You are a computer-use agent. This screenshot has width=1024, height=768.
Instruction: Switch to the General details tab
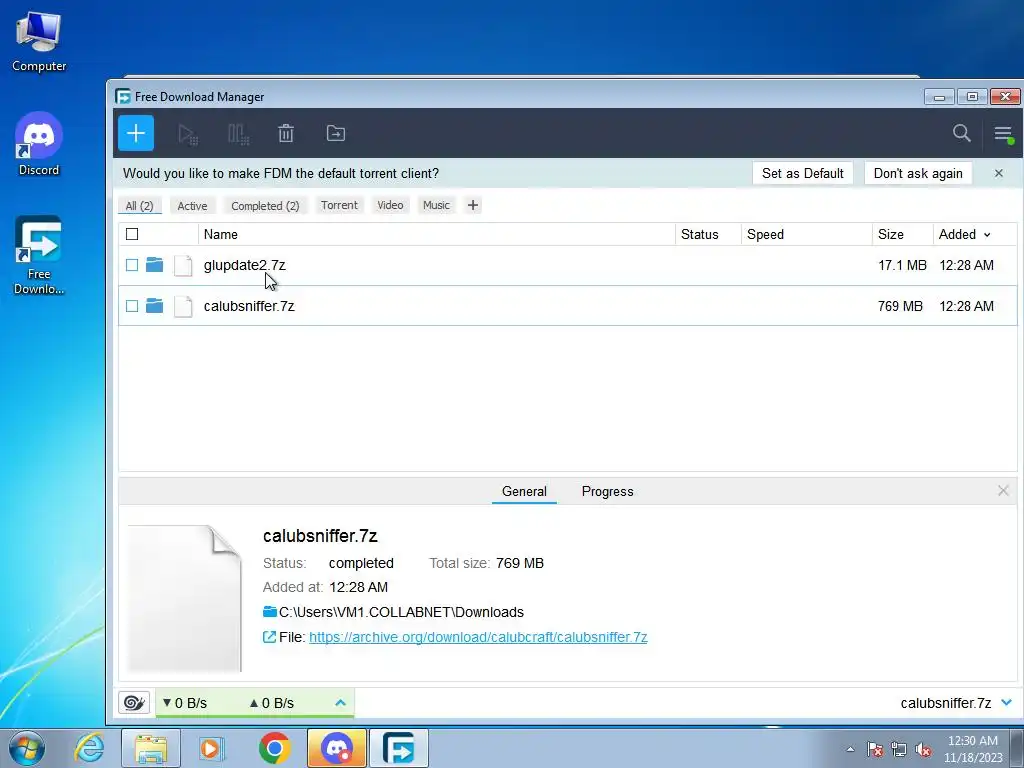click(524, 491)
